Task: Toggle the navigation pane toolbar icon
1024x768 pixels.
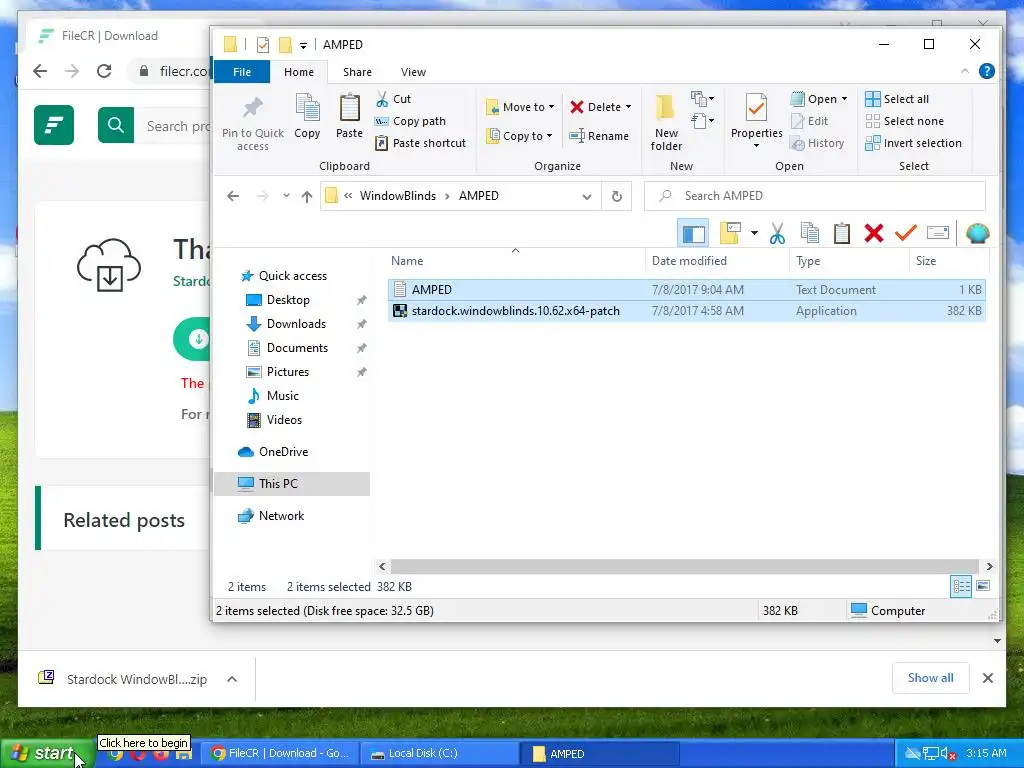Action: tap(694, 234)
